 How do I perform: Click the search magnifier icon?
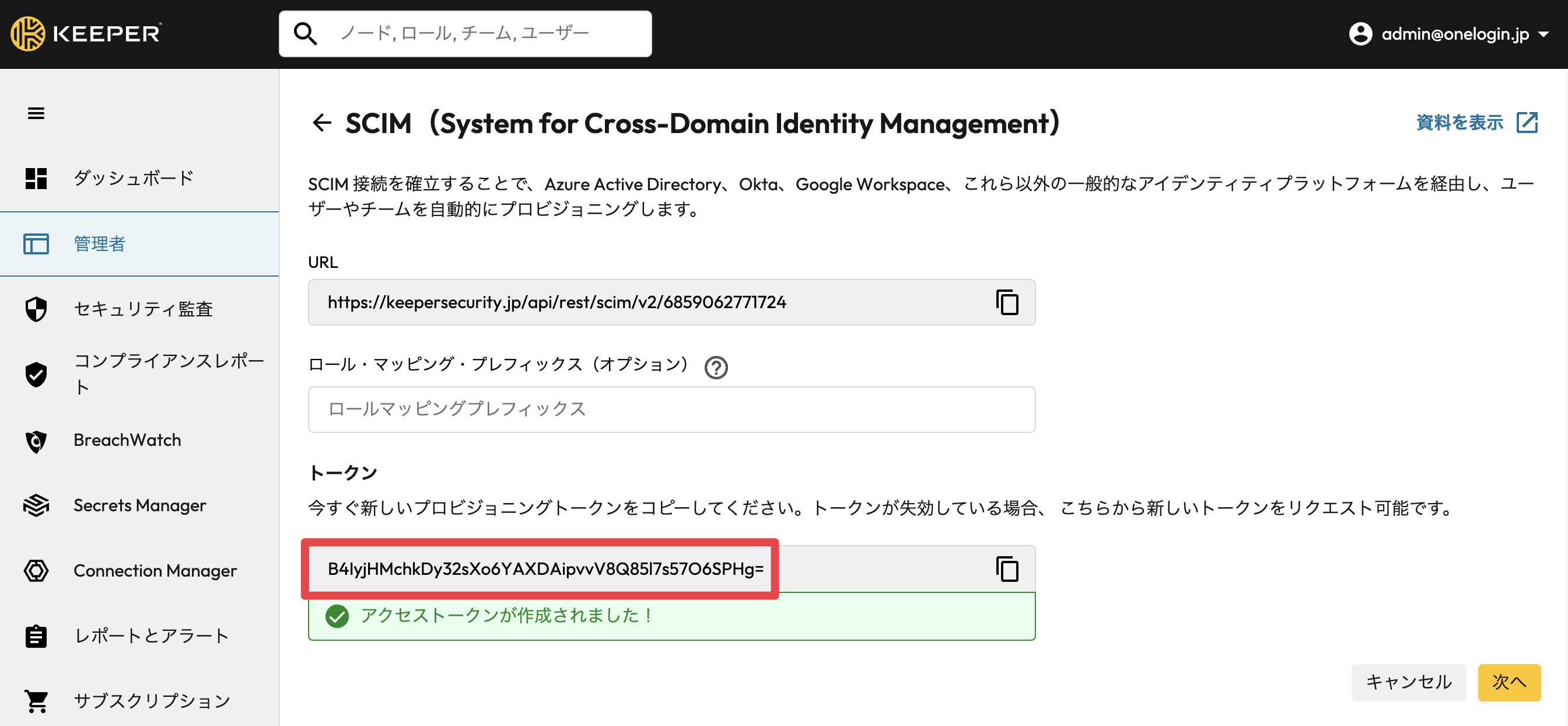(x=305, y=34)
